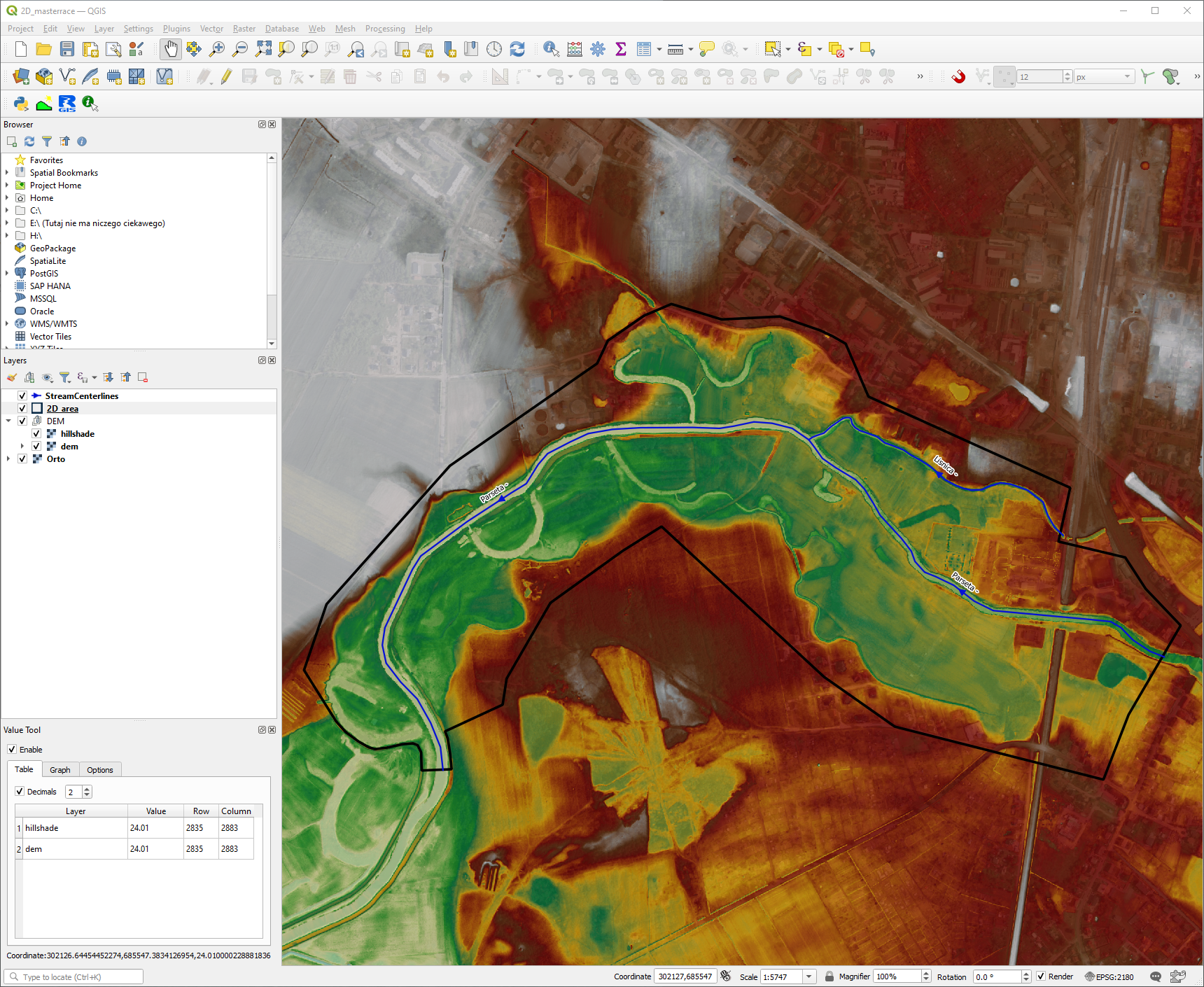
Task: Expand the Orto layer node
Action: tap(8, 459)
